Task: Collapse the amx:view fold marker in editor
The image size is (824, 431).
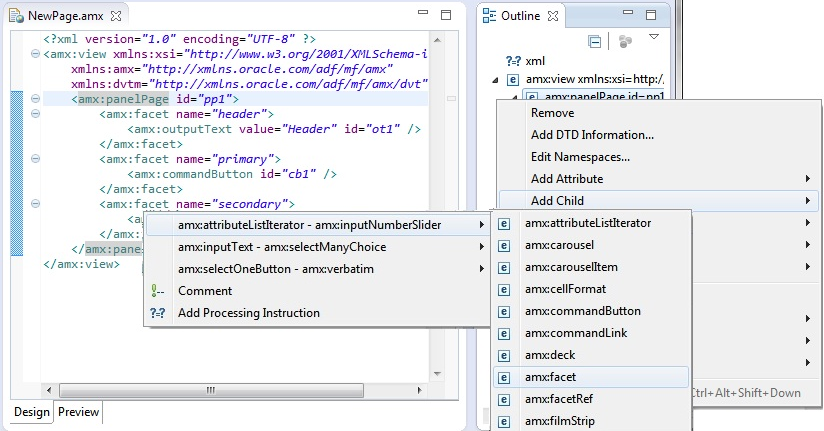Action: tap(35, 54)
